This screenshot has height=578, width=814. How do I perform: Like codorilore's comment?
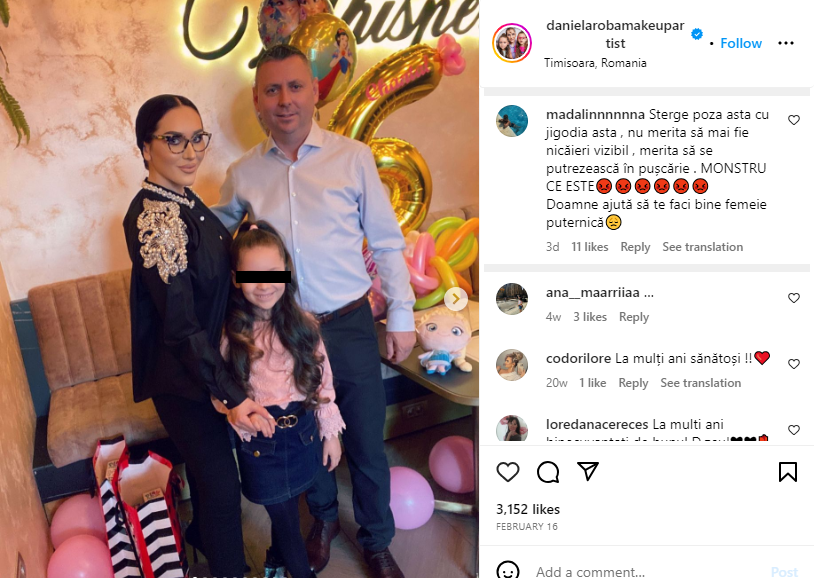794,364
